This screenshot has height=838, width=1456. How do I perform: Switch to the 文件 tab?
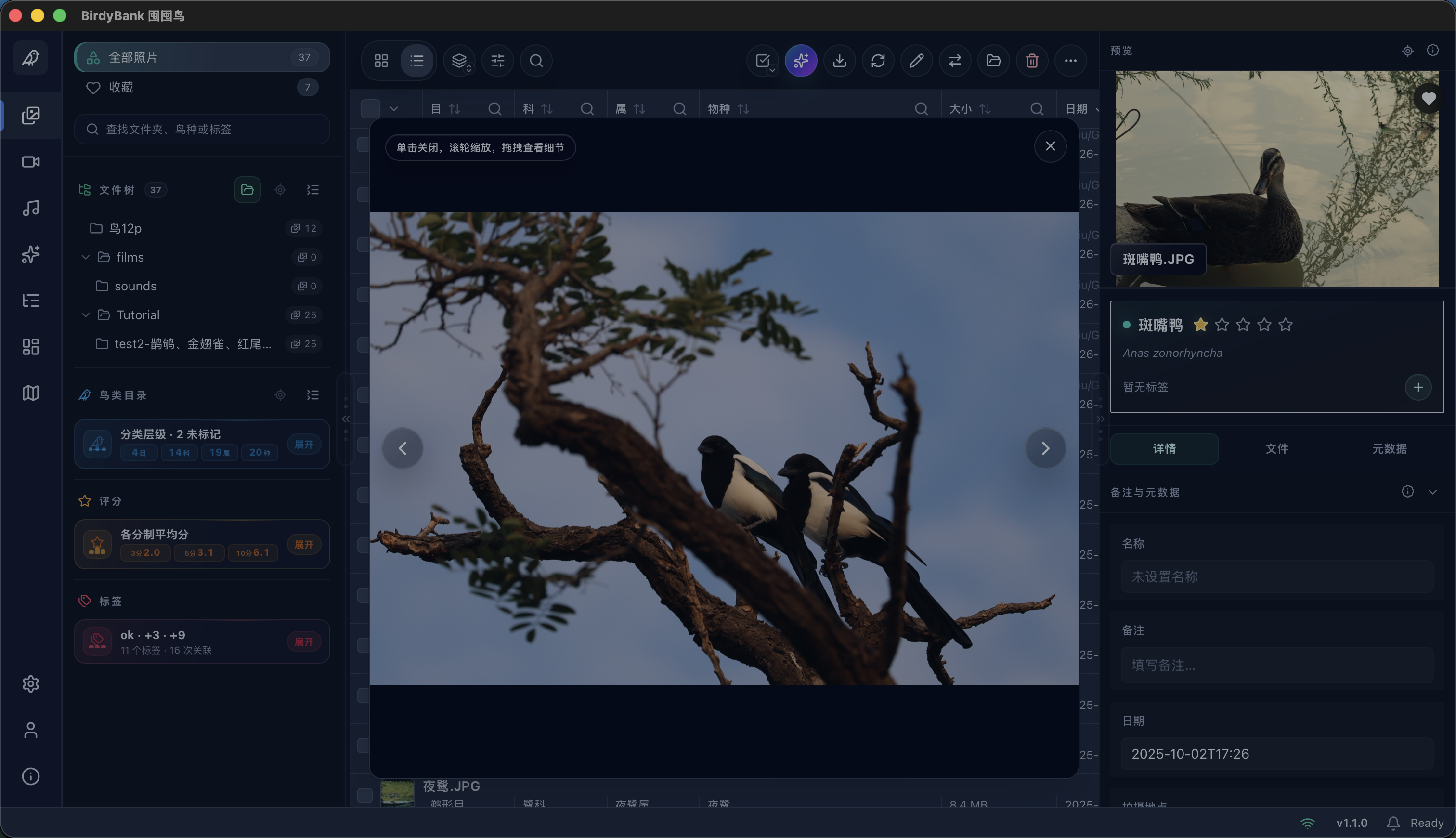(1276, 449)
